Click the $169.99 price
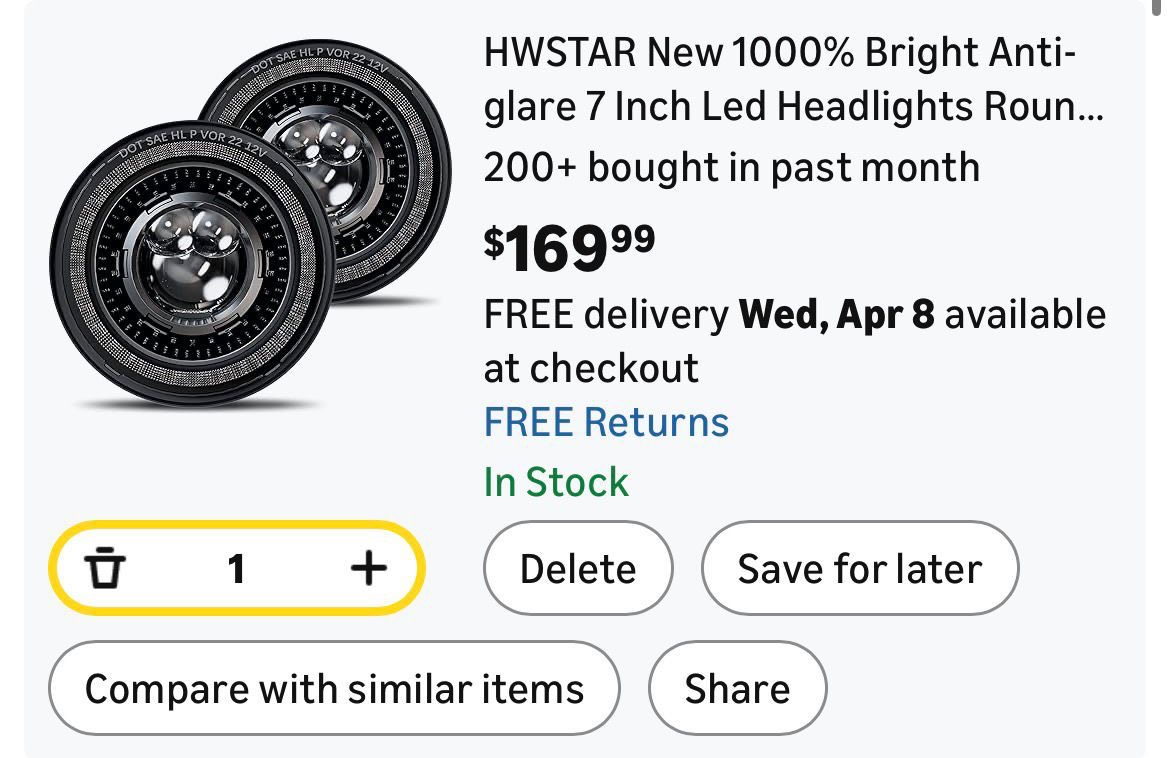This screenshot has width=1170, height=758. 570,247
